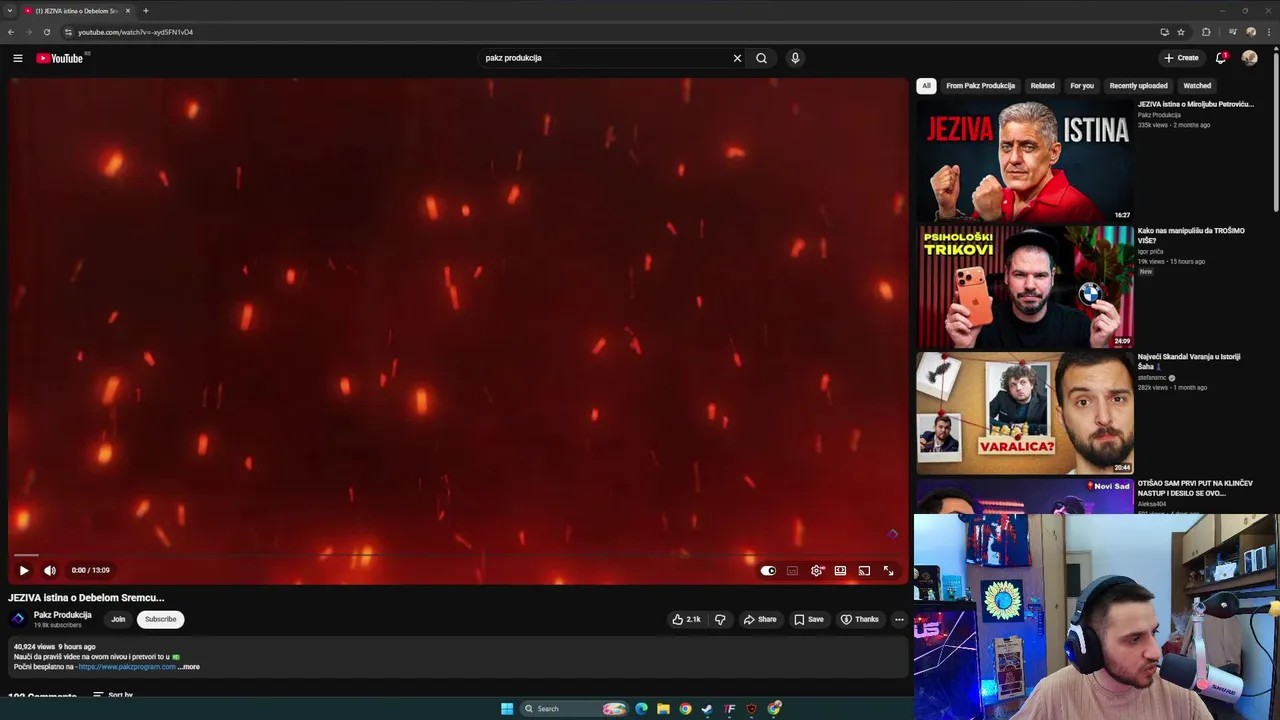Screen dimensions: 1280x720
Task: Select the Watched filter chip
Action: pos(1197,86)
